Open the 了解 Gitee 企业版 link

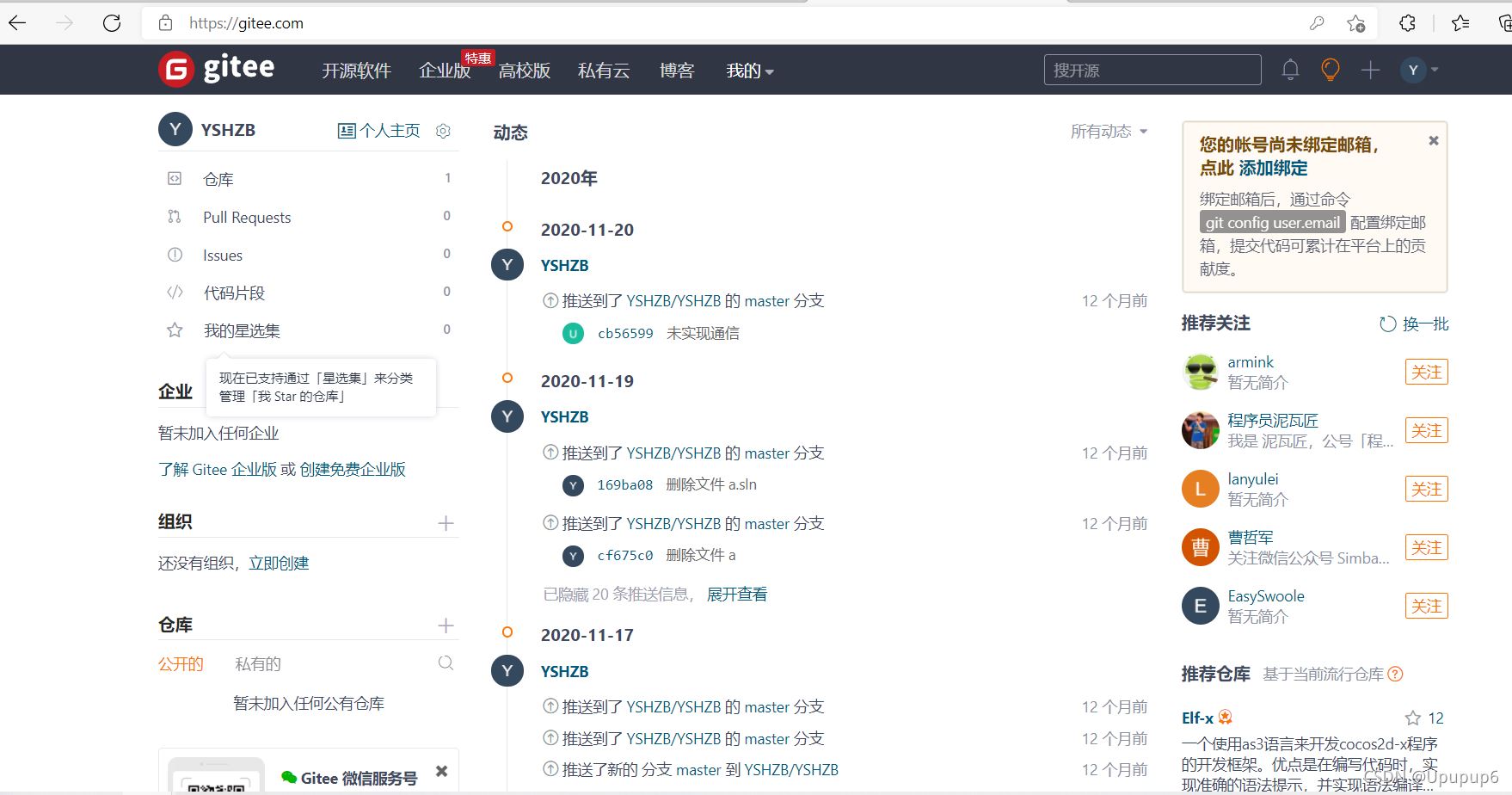point(218,470)
